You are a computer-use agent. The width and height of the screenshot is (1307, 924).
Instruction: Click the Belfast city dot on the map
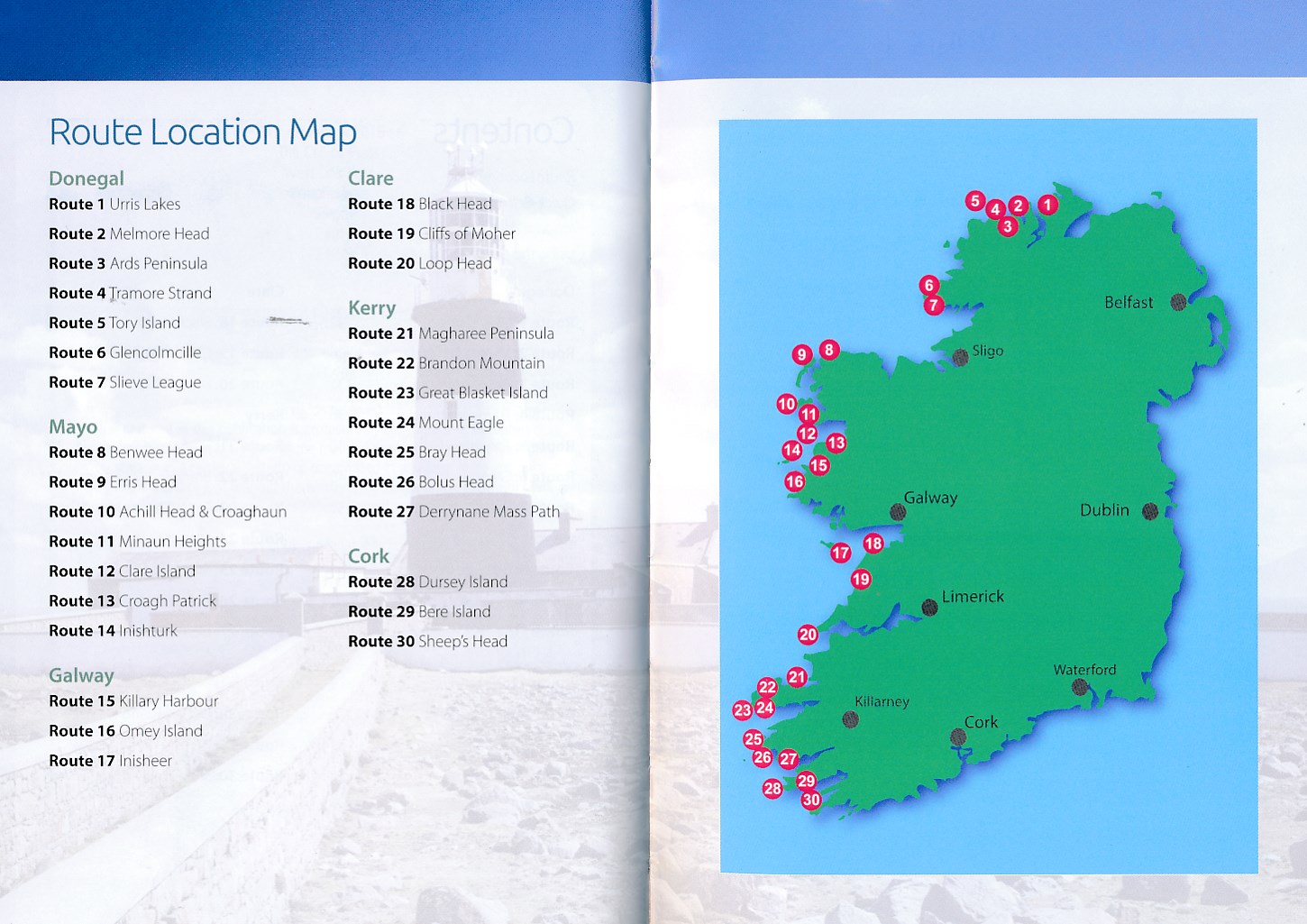point(1178,302)
